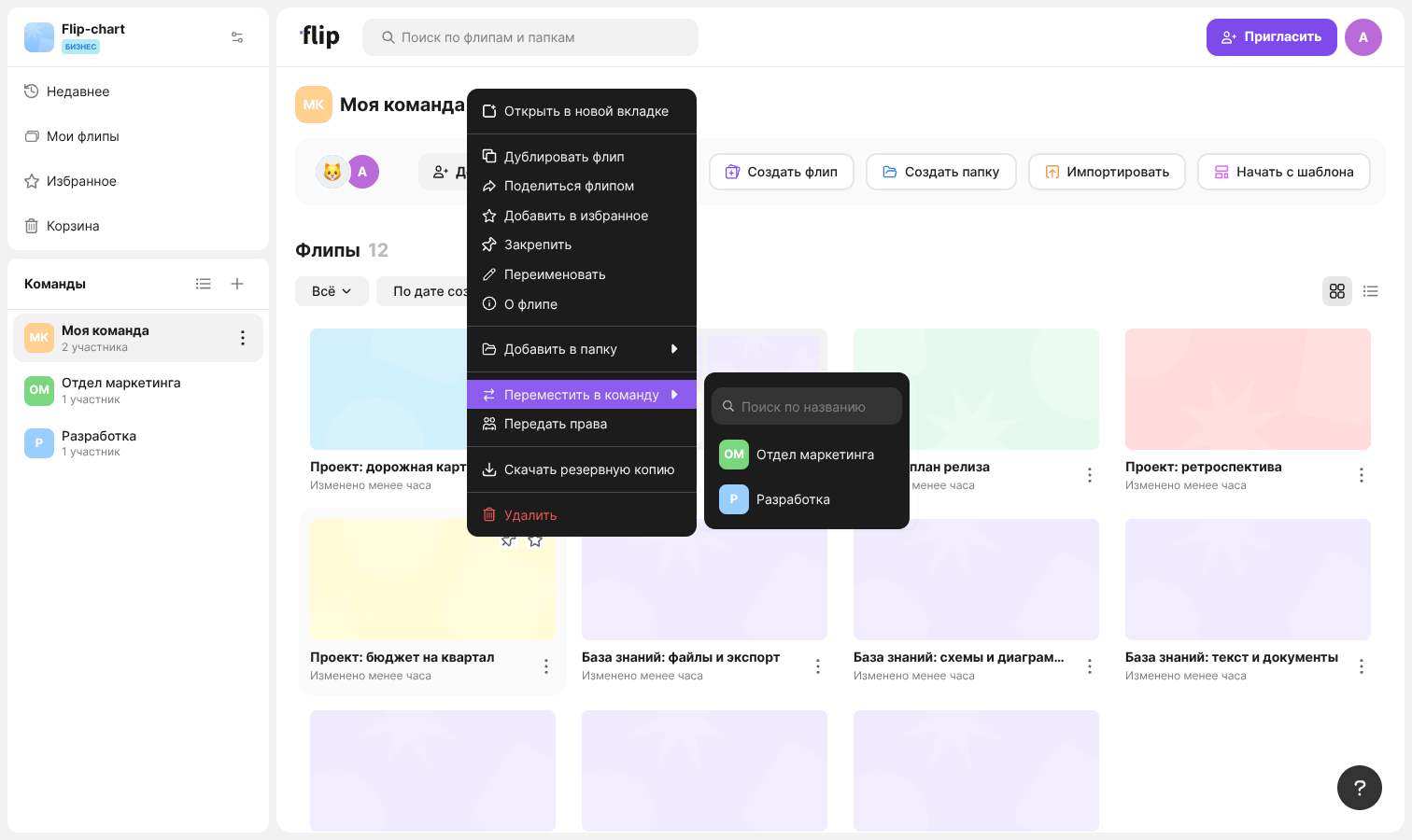Expand Переместить в команду submenu

[x=582, y=395]
